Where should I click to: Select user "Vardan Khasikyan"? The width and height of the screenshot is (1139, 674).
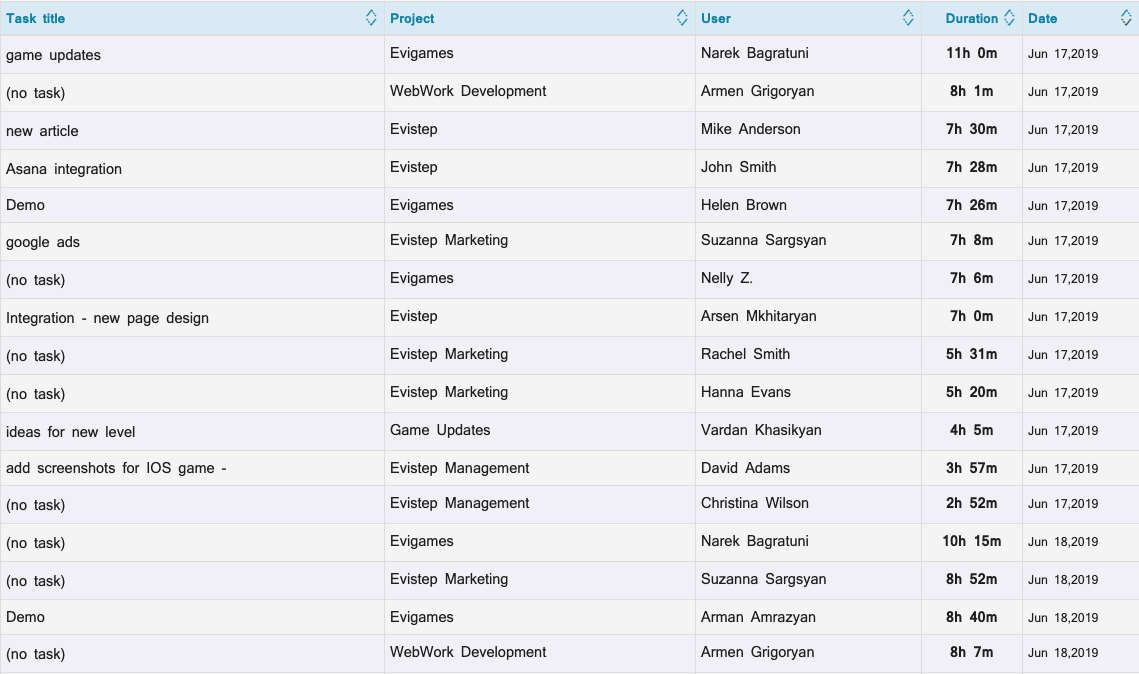pos(761,431)
